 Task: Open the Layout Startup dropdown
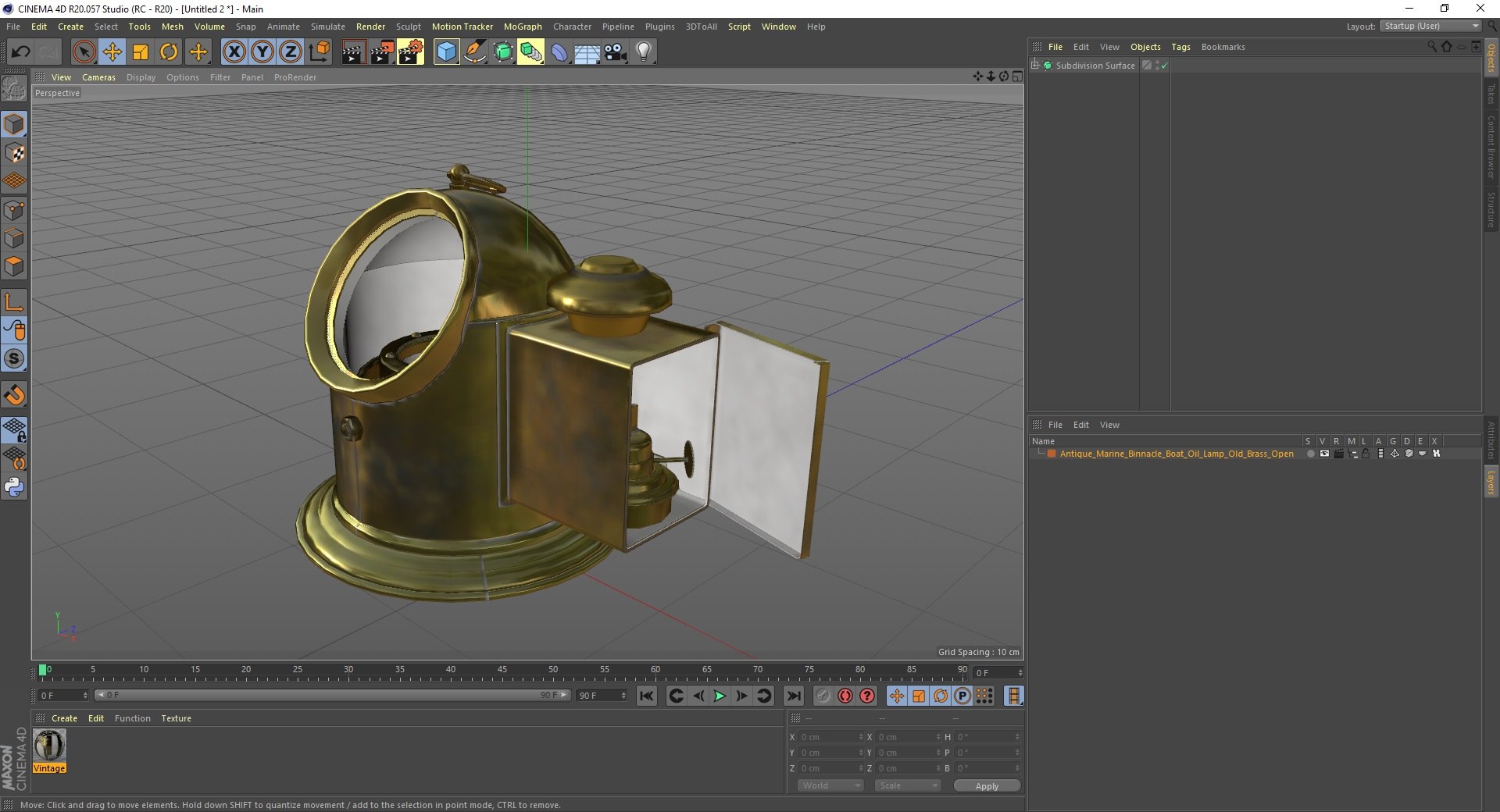1431,27
